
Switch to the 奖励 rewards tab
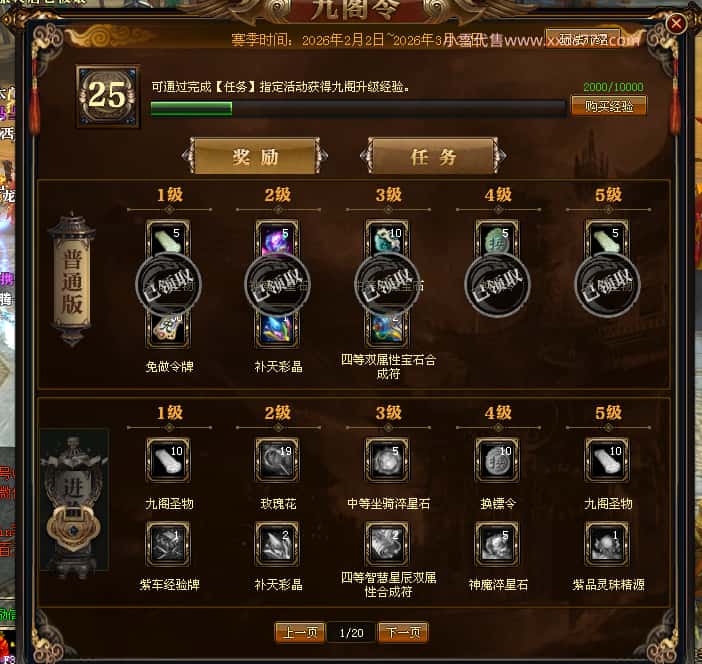click(255, 156)
